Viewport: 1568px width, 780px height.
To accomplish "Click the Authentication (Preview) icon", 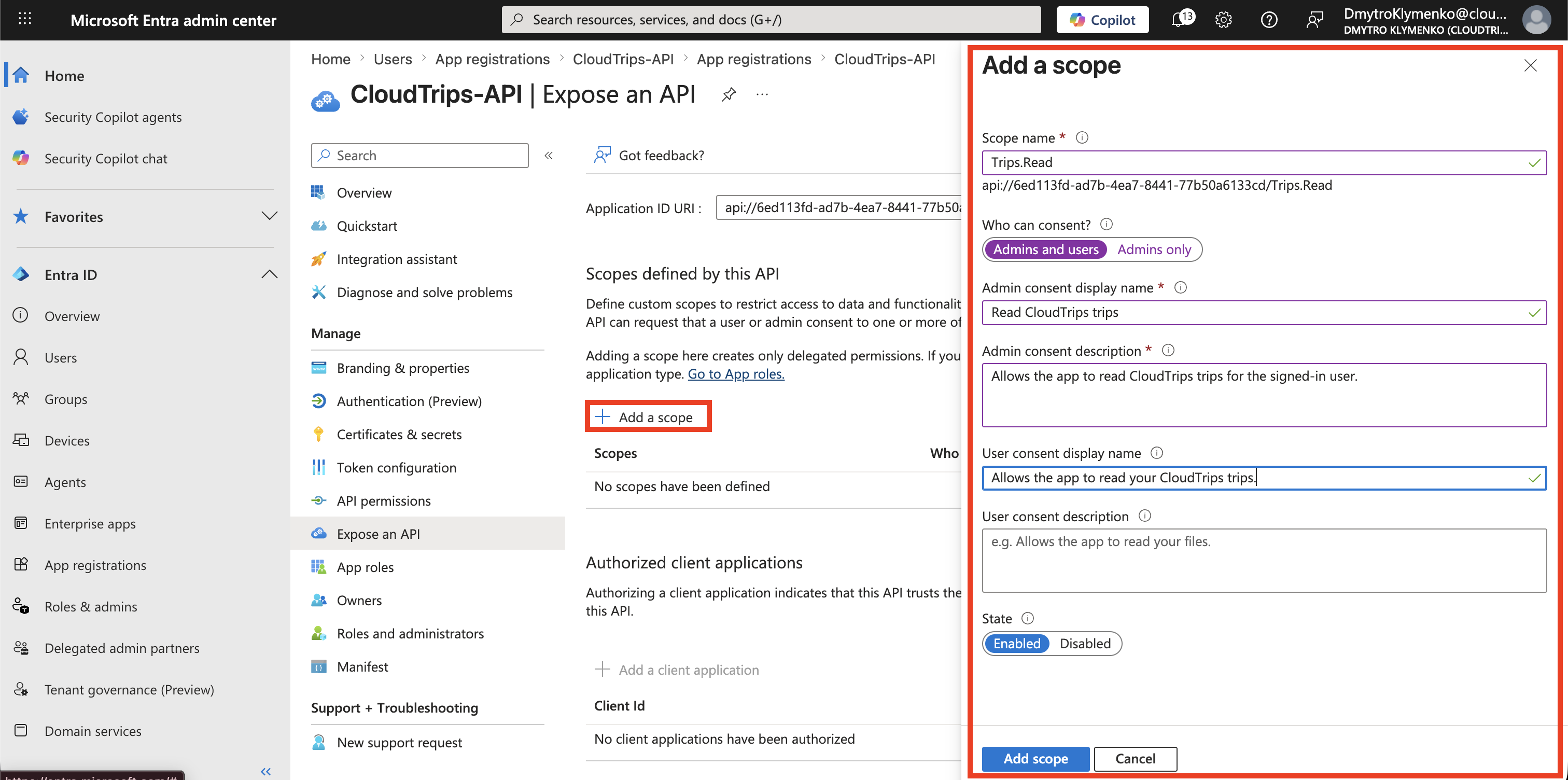I will [319, 401].
